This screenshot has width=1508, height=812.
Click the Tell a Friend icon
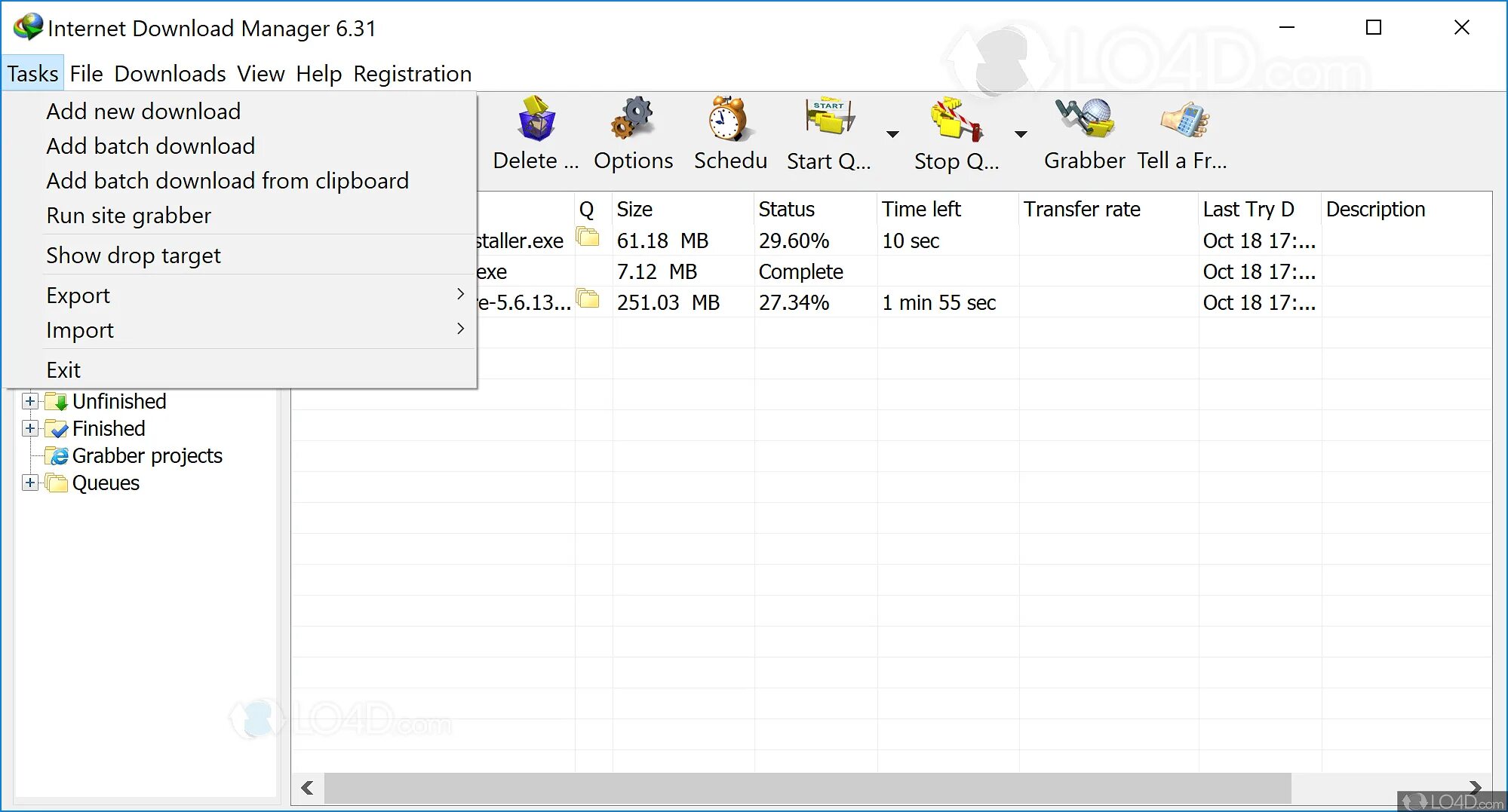point(1184,119)
